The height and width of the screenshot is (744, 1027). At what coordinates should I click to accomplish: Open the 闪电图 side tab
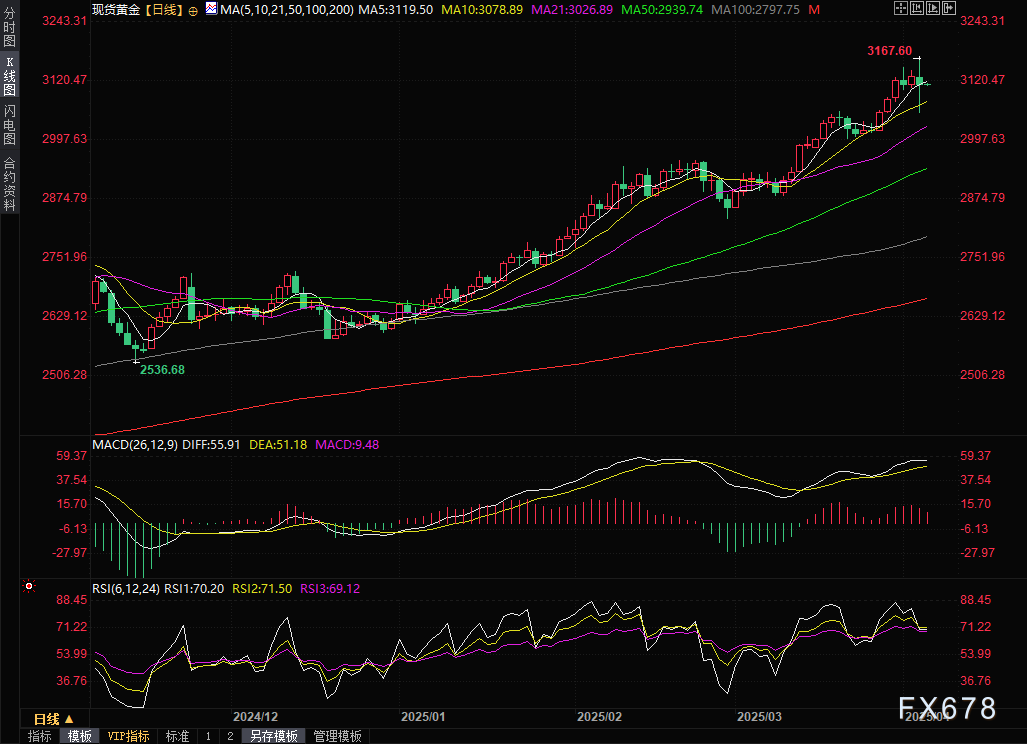coord(9,125)
